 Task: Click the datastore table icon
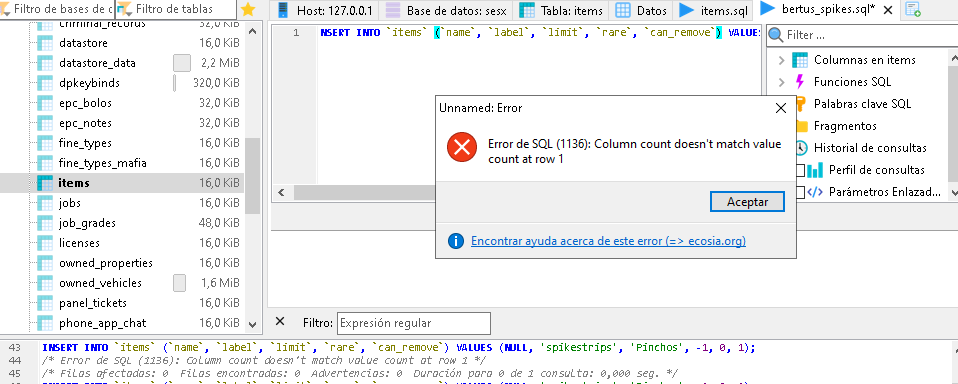(45, 43)
